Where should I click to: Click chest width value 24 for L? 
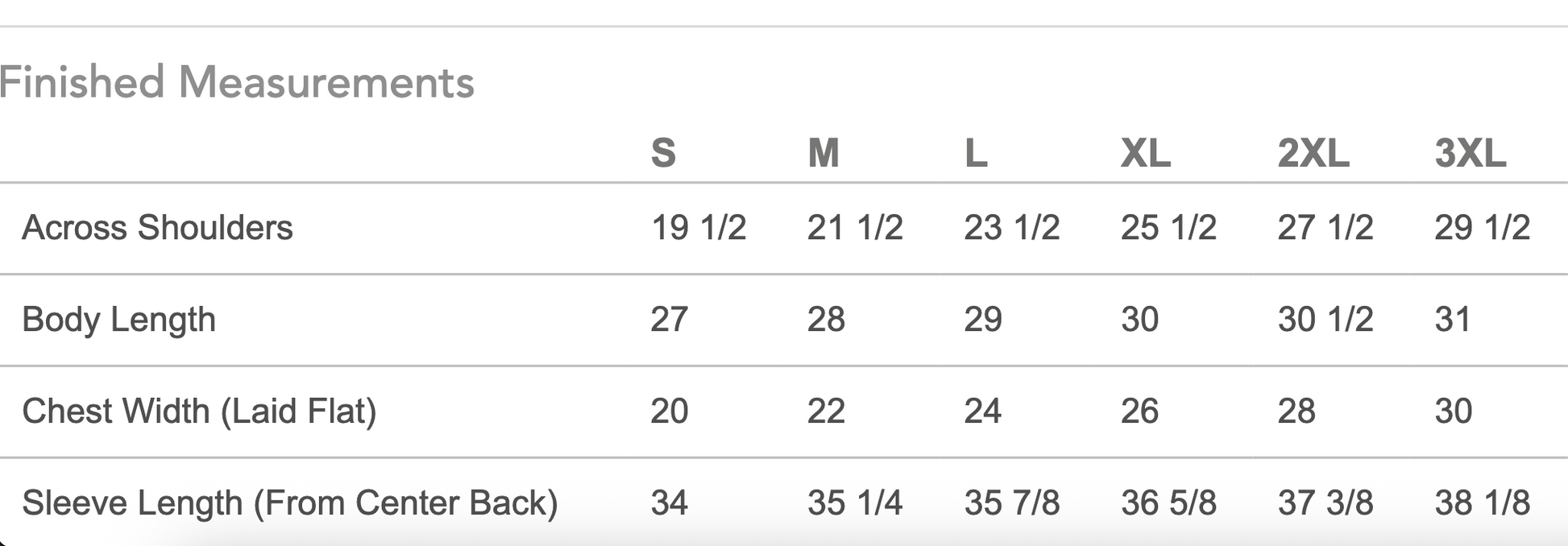coord(983,412)
